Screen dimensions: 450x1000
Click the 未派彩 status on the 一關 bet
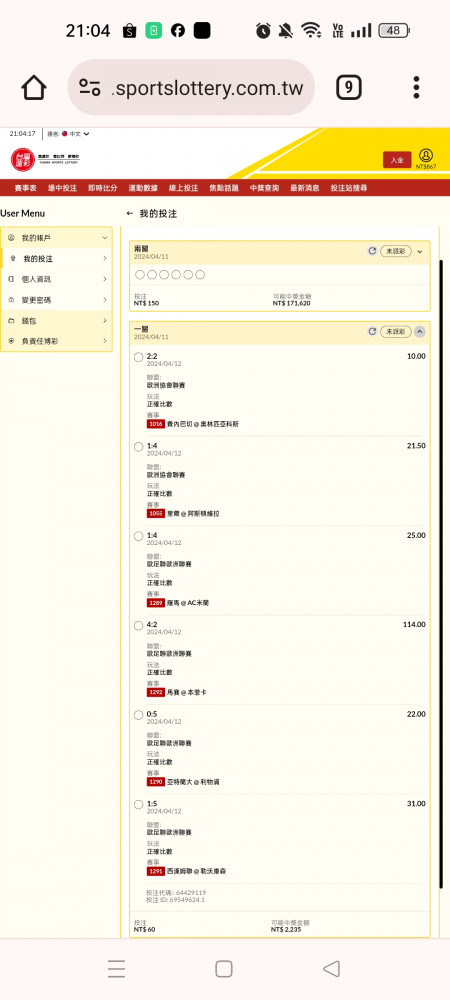pos(396,332)
